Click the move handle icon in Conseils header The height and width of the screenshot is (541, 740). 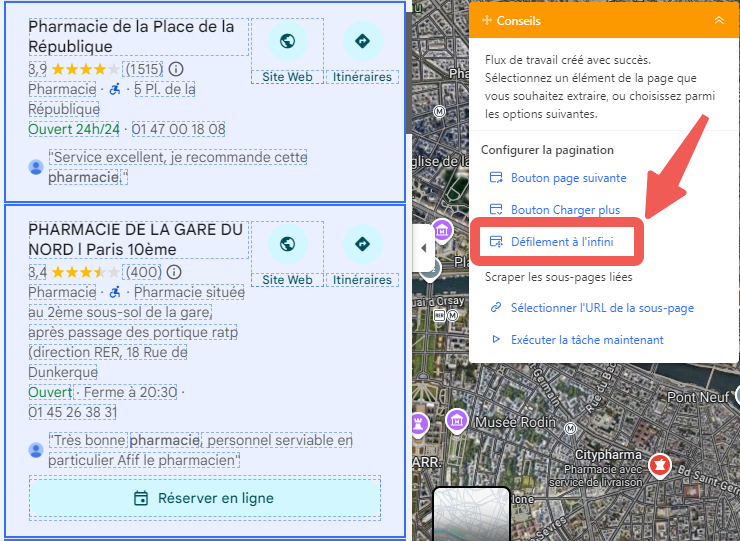pos(487,20)
